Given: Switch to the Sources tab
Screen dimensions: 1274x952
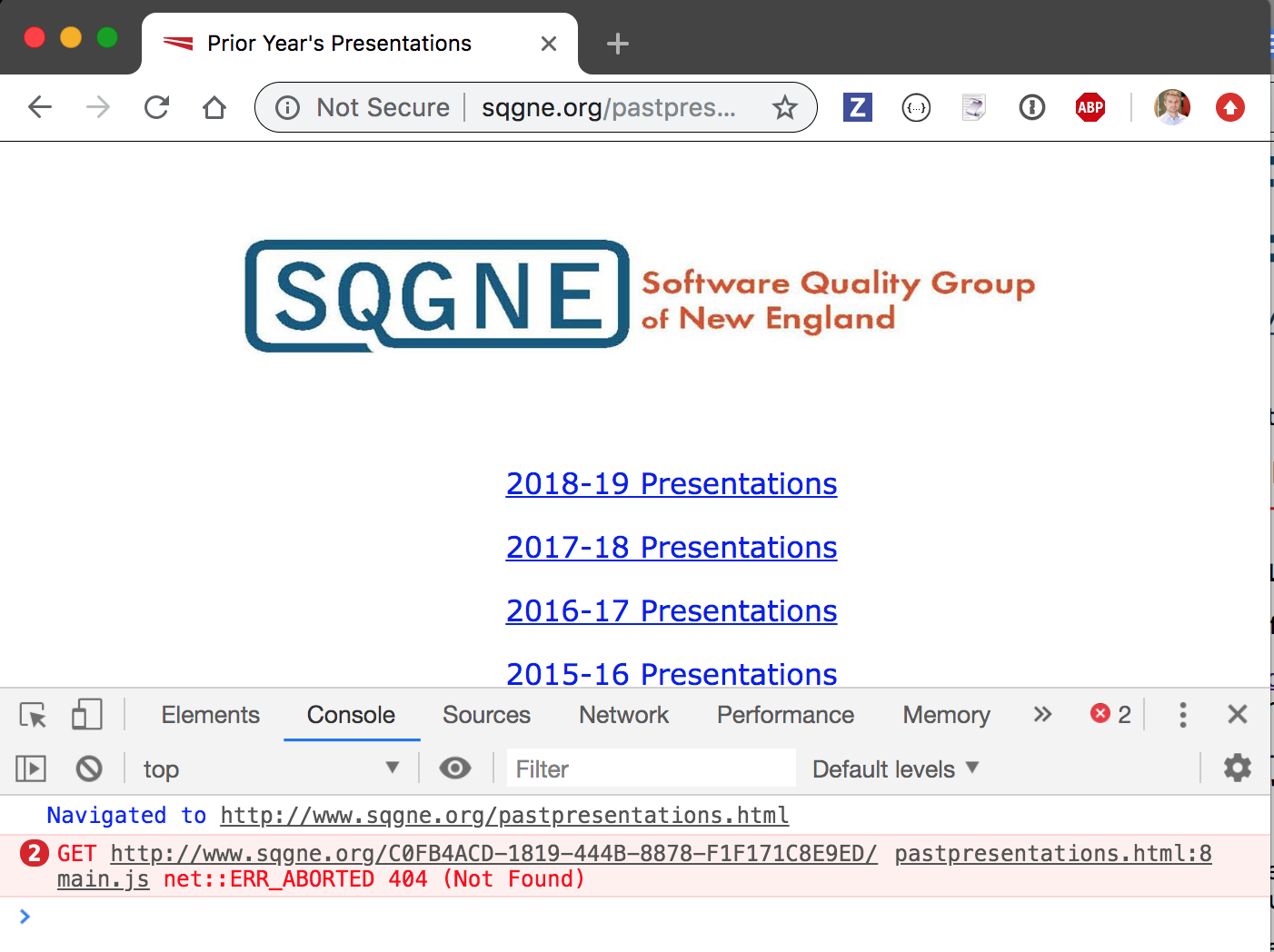Looking at the screenshot, I should [487, 715].
